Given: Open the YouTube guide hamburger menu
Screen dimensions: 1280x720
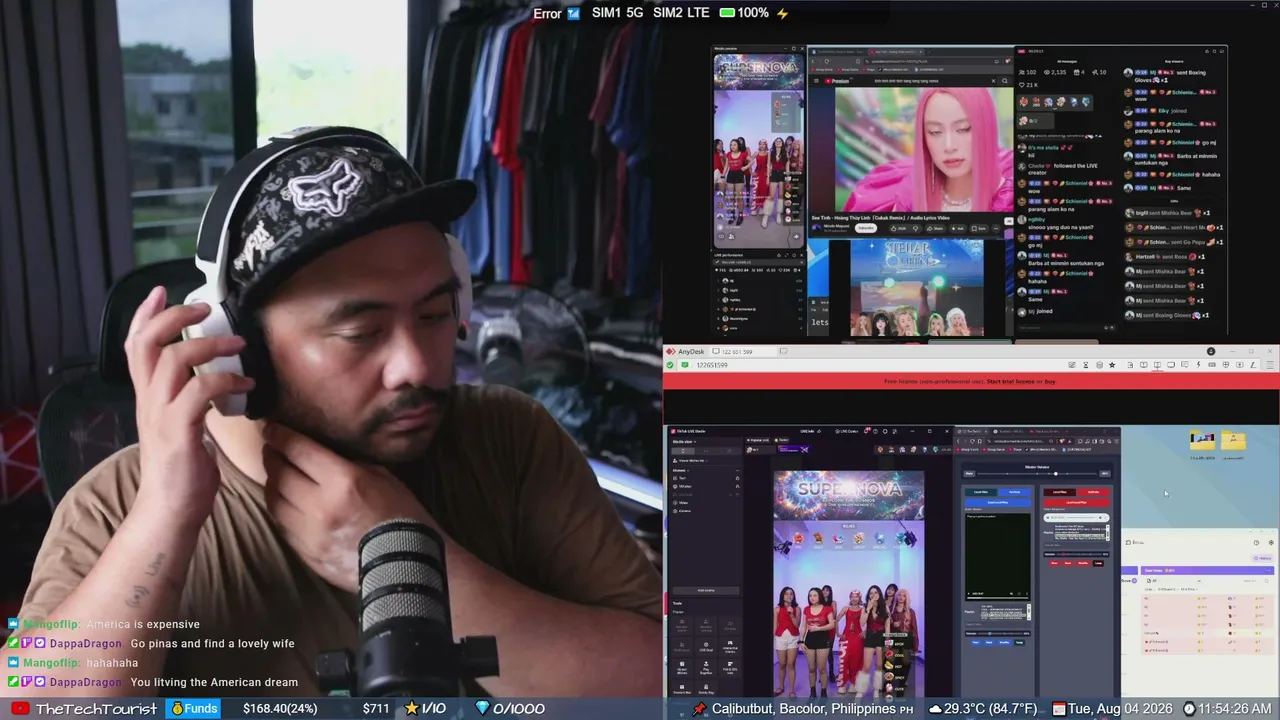Looking at the screenshot, I should 815,81.
